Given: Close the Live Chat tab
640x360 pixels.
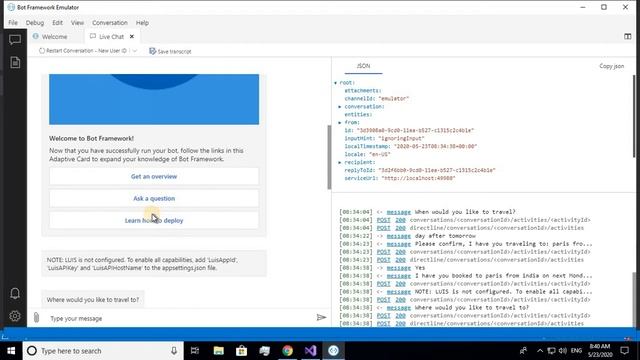Looking at the screenshot, I should pyautogui.click(x=132, y=36).
